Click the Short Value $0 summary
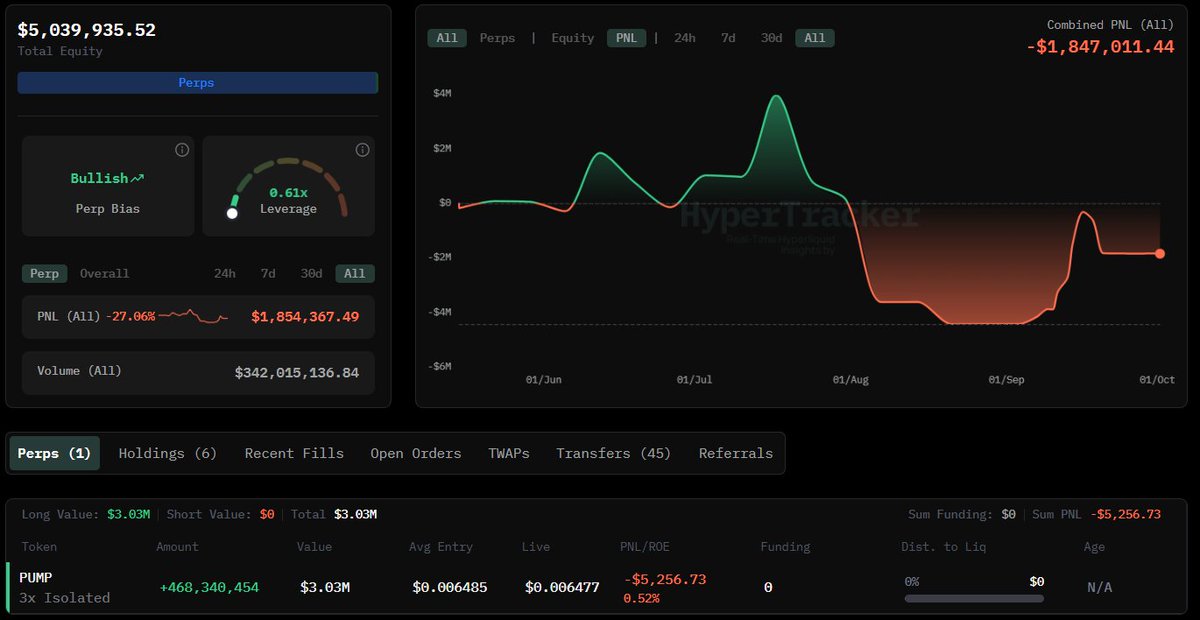 tap(220, 514)
